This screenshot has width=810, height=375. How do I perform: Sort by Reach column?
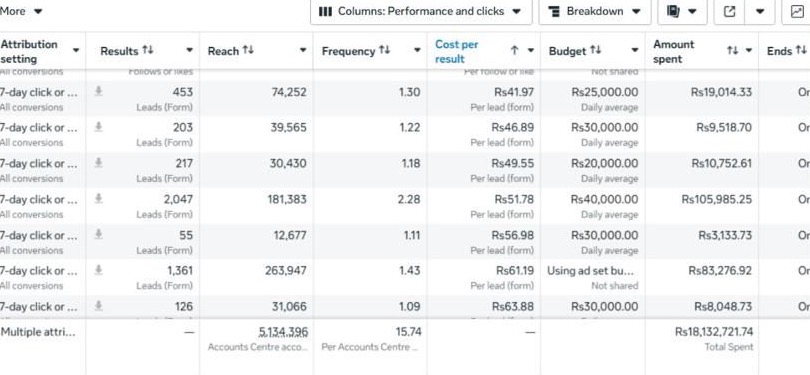pyautogui.click(x=248, y=50)
